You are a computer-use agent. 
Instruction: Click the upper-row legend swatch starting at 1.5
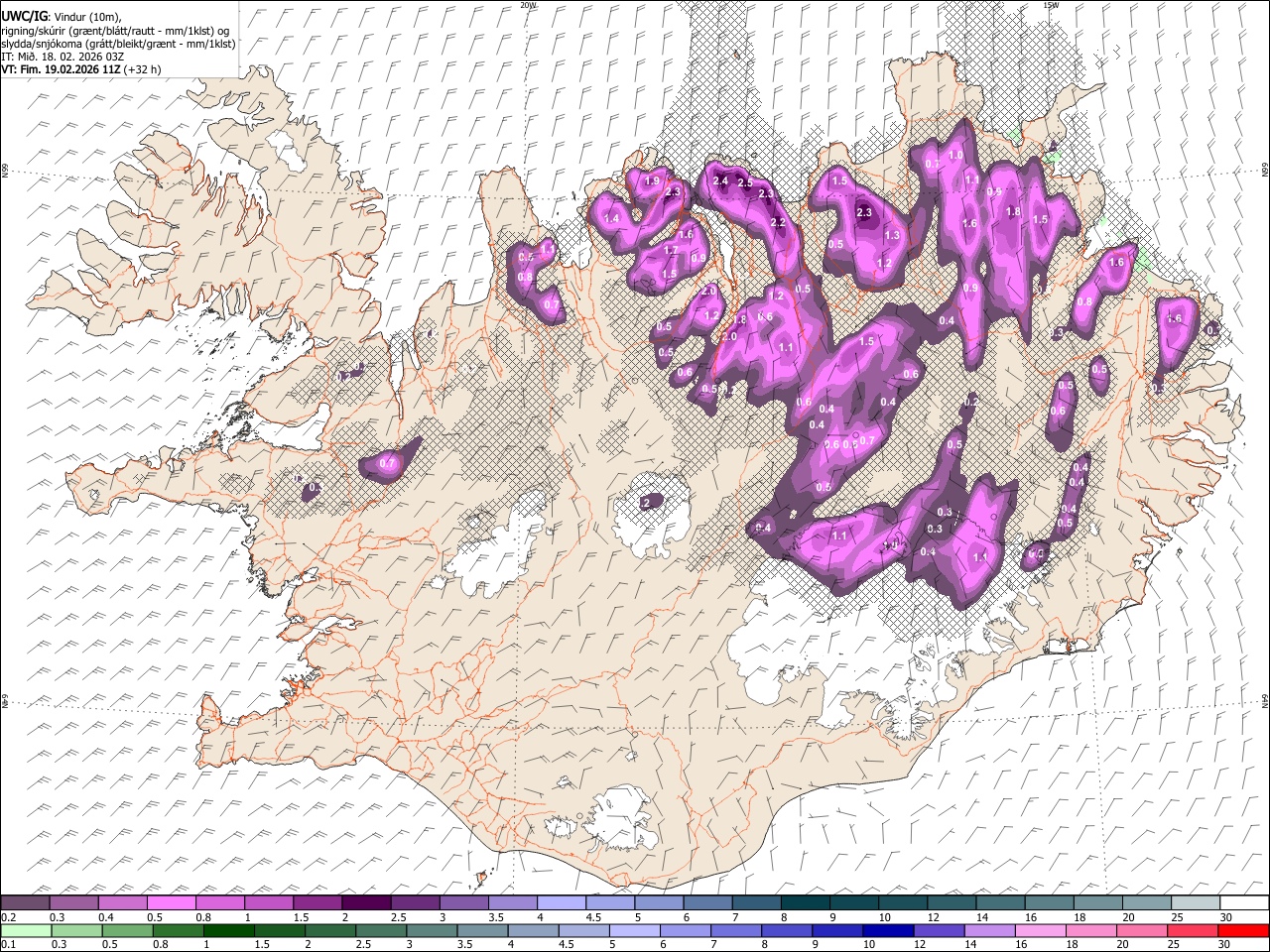click(317, 903)
